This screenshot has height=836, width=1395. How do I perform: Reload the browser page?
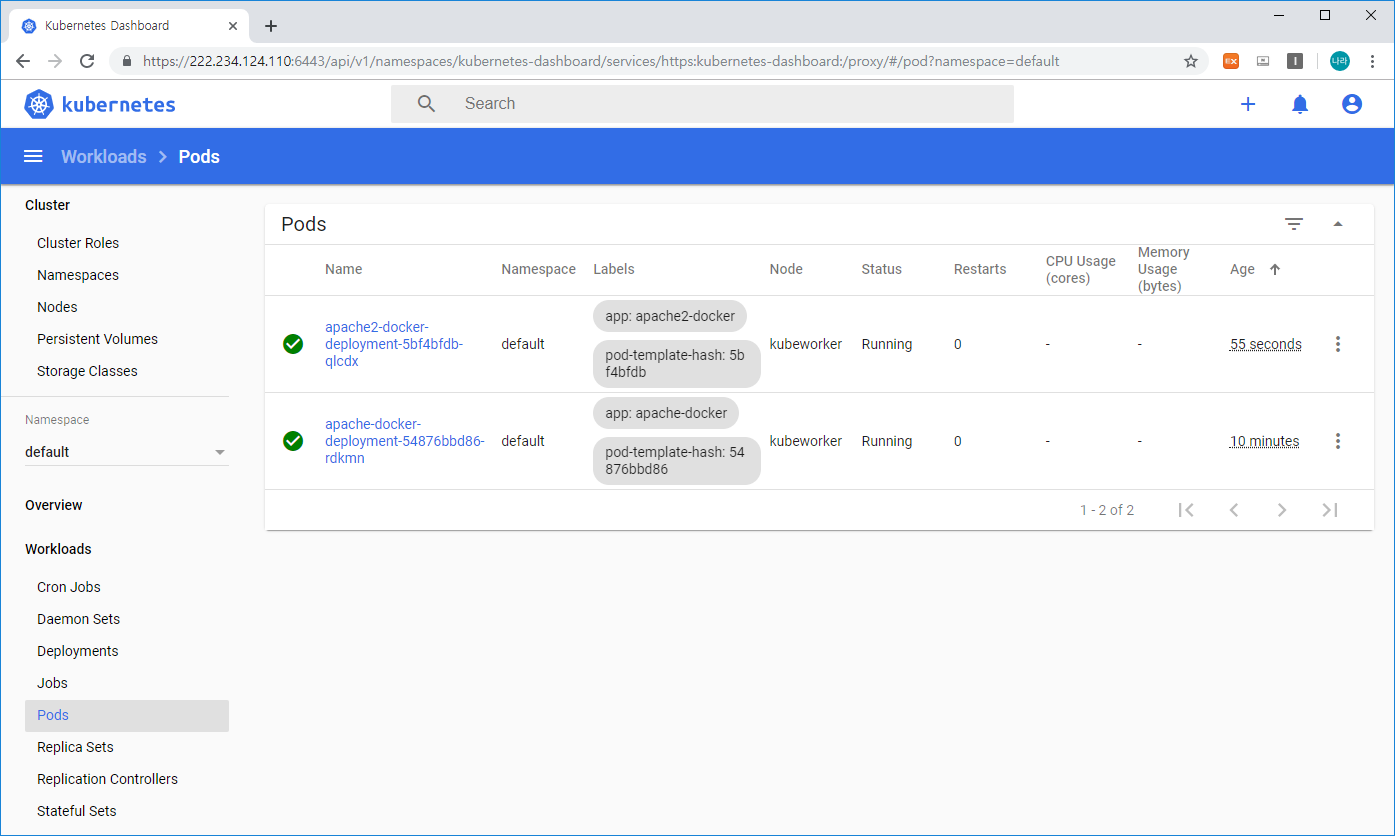tap(87, 61)
